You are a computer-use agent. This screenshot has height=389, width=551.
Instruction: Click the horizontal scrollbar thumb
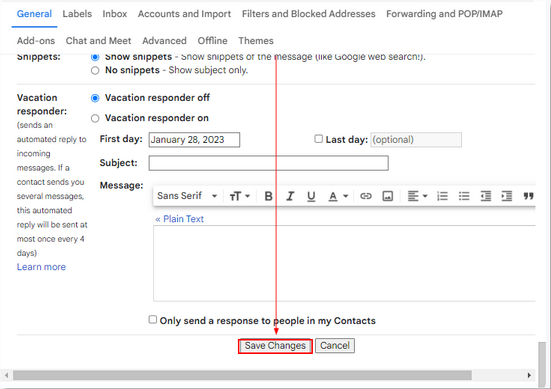point(242,375)
